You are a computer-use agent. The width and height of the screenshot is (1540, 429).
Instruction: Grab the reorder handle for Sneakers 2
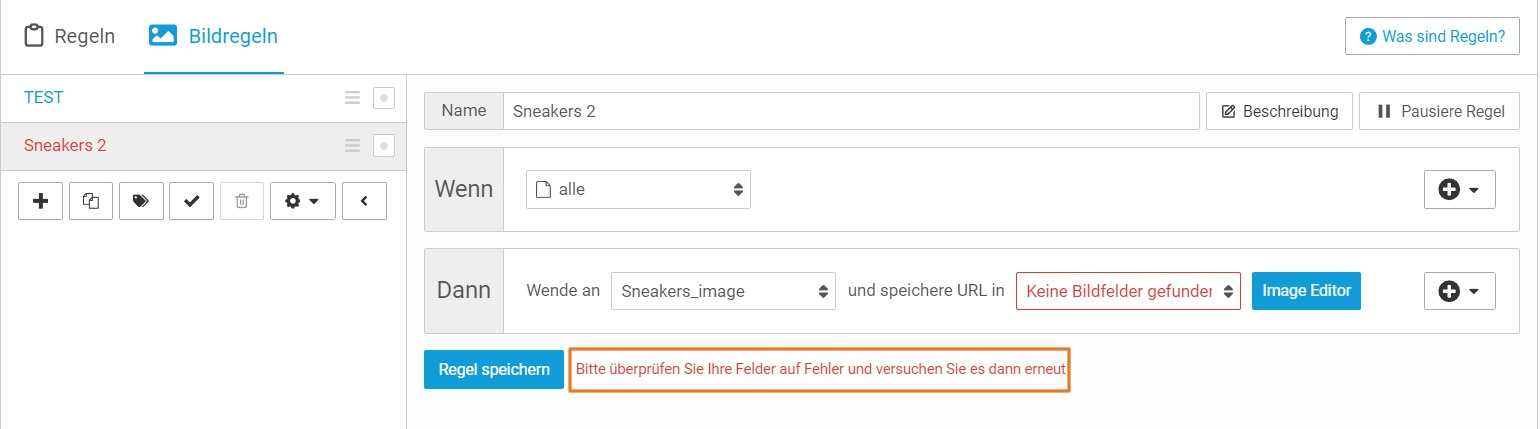tap(352, 146)
